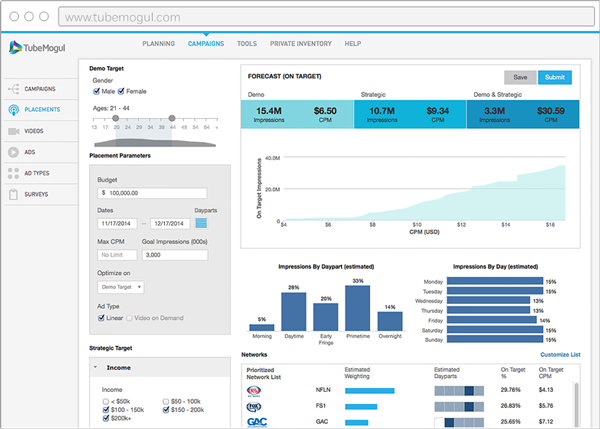Viewport: 600px width, 429px height.
Task: Open the Dayparts grid icon
Action: click(x=201, y=223)
